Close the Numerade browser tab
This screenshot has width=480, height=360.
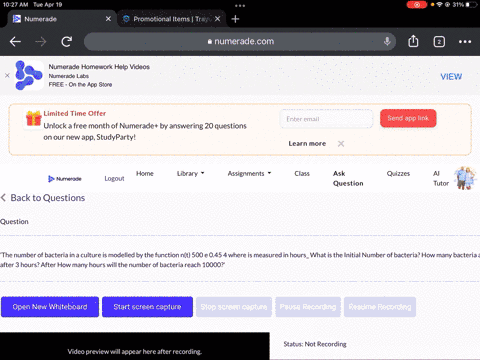tap(108, 19)
